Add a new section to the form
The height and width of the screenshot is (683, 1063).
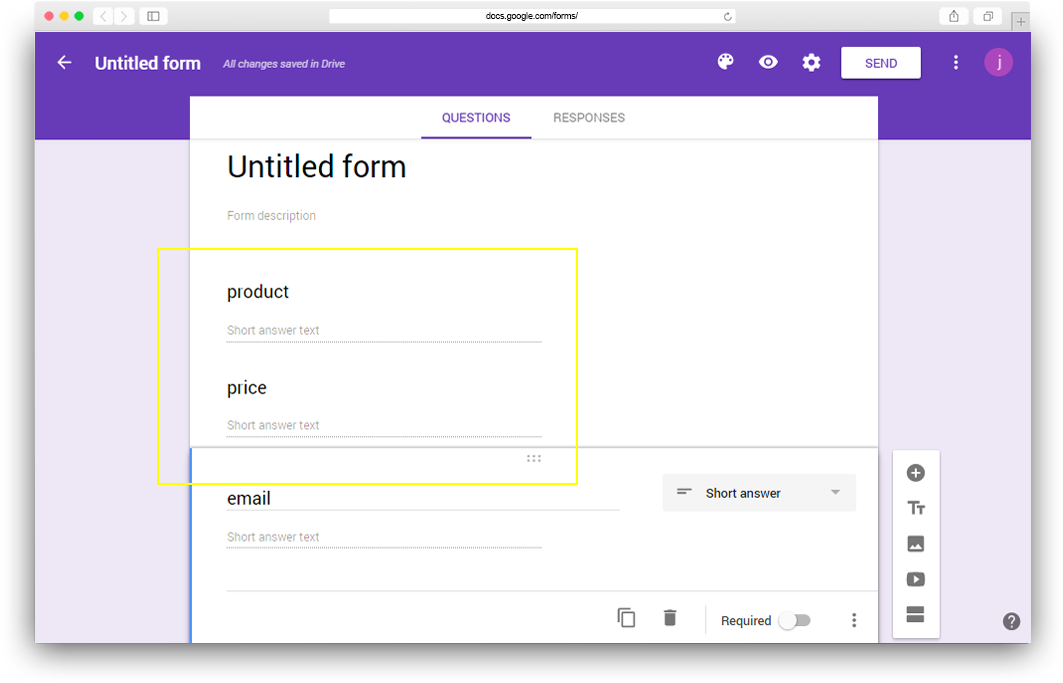point(916,615)
